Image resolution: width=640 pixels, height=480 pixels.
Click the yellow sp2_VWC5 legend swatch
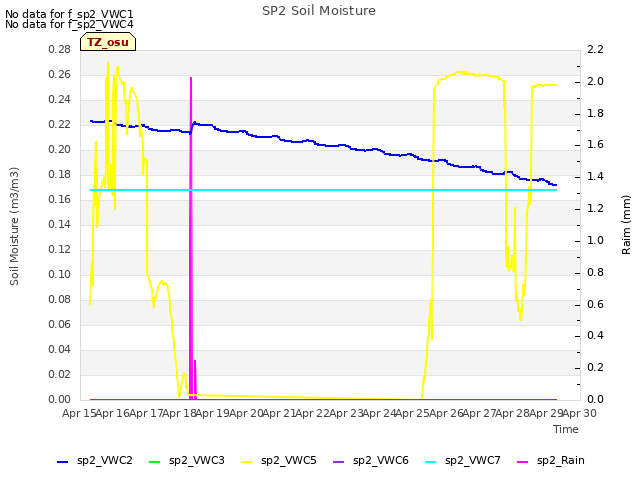tap(247, 462)
